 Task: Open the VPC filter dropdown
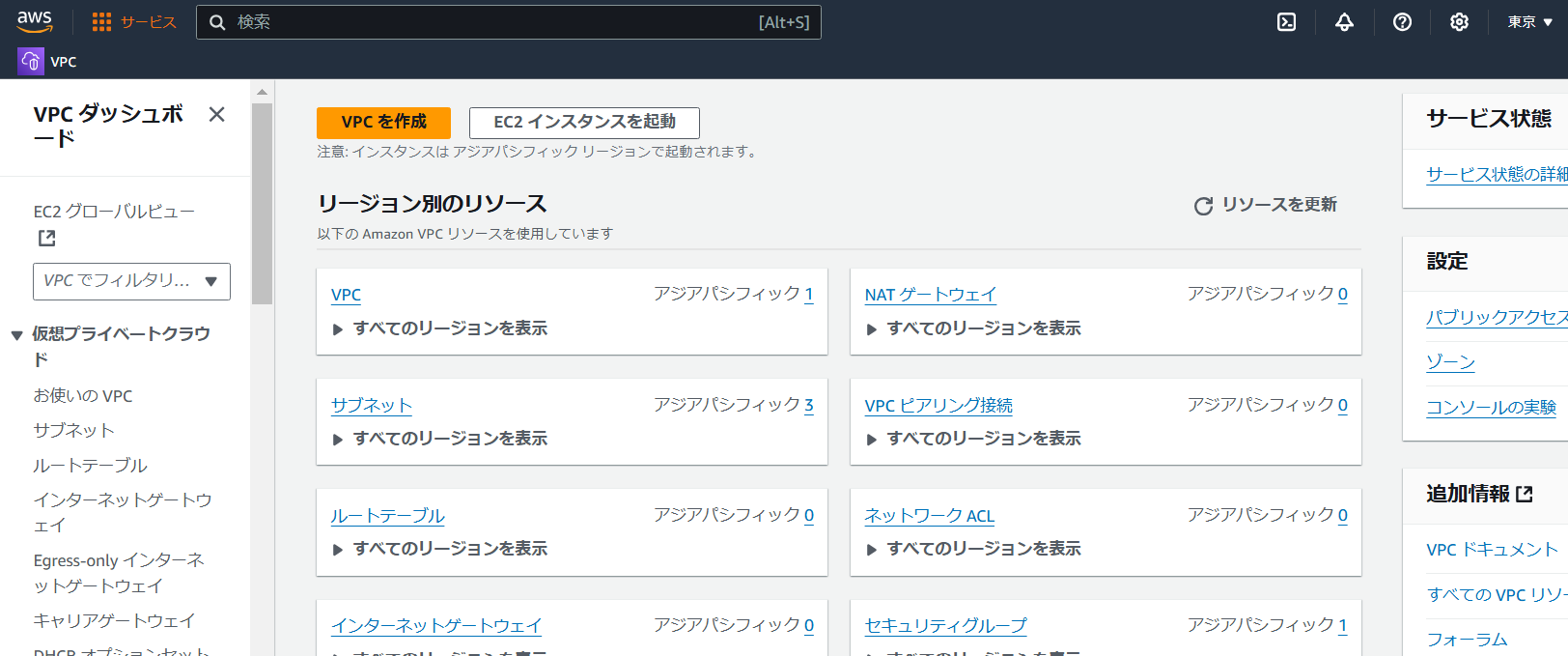(x=131, y=281)
